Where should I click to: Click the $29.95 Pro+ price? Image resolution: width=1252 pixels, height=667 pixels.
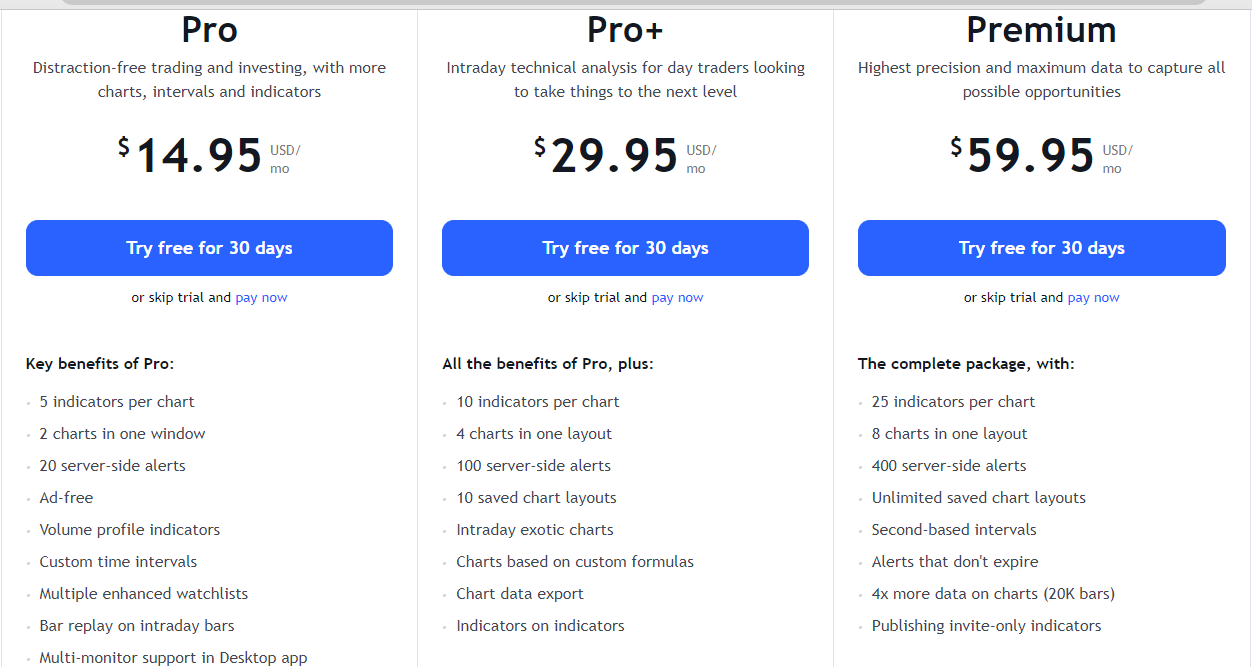click(606, 156)
